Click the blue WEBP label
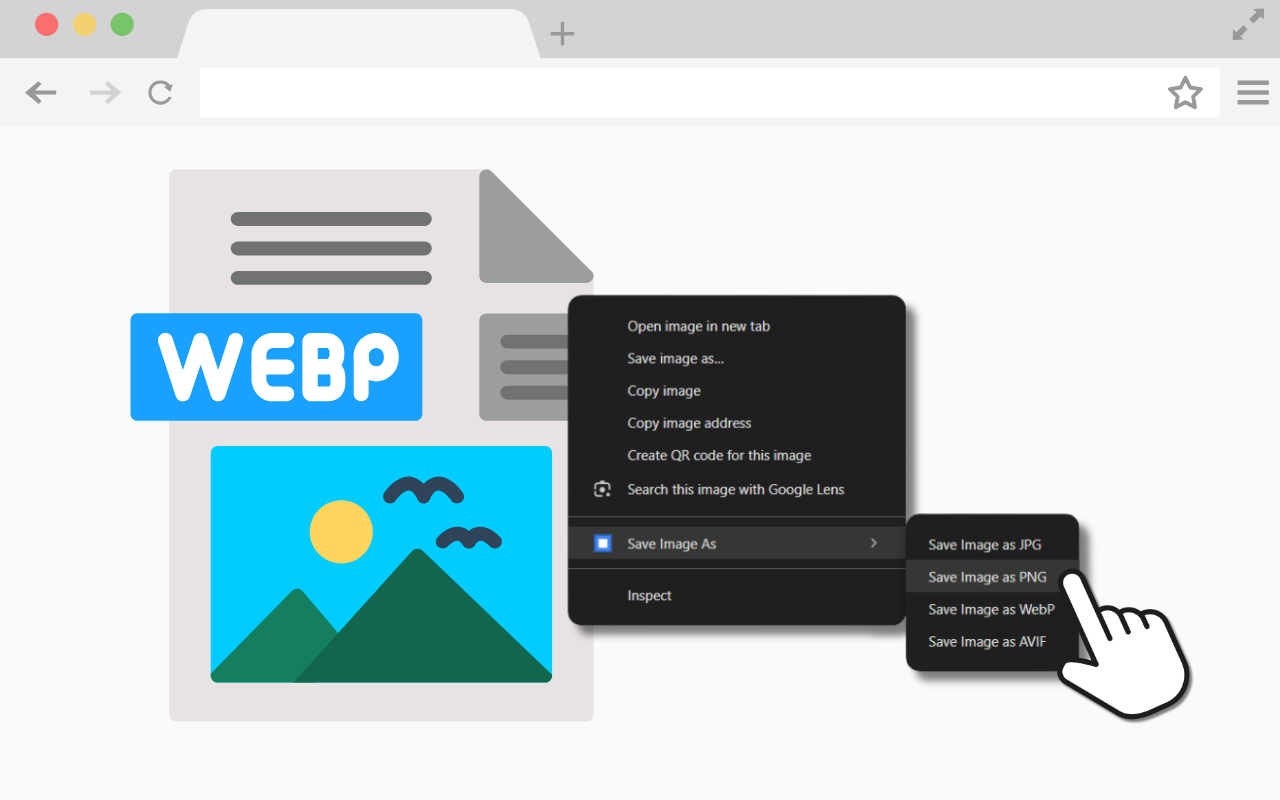The width and height of the screenshot is (1280, 800). (x=276, y=367)
